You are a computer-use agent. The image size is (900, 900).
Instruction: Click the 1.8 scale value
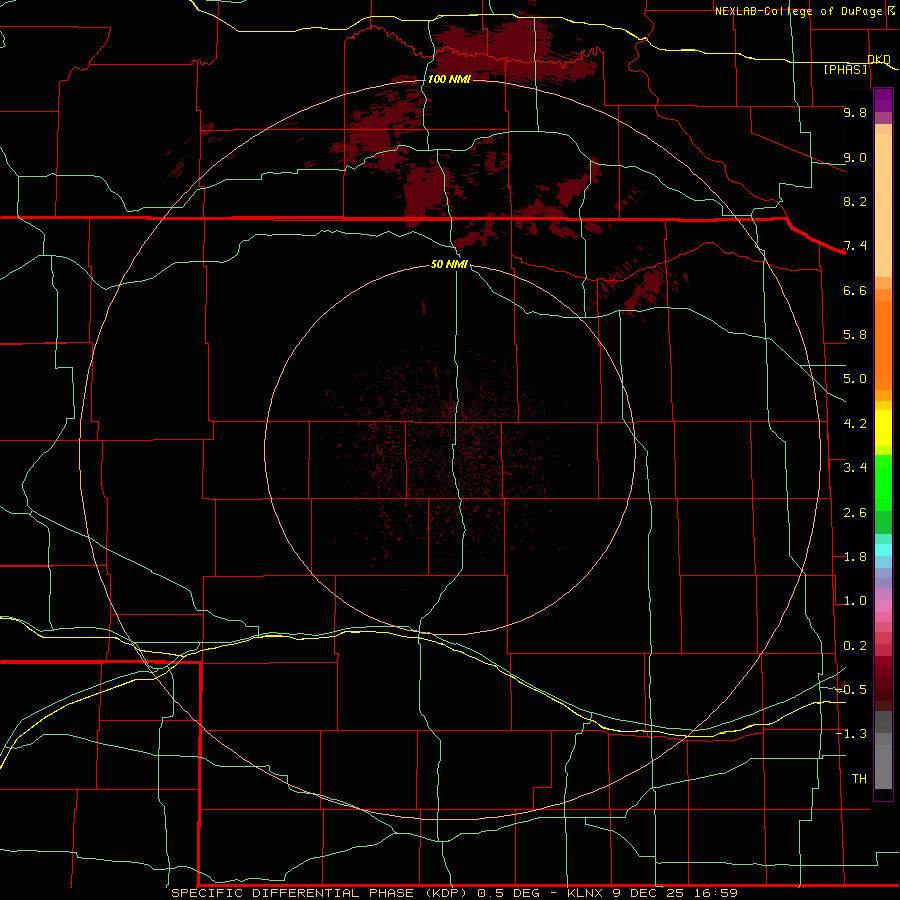855,557
